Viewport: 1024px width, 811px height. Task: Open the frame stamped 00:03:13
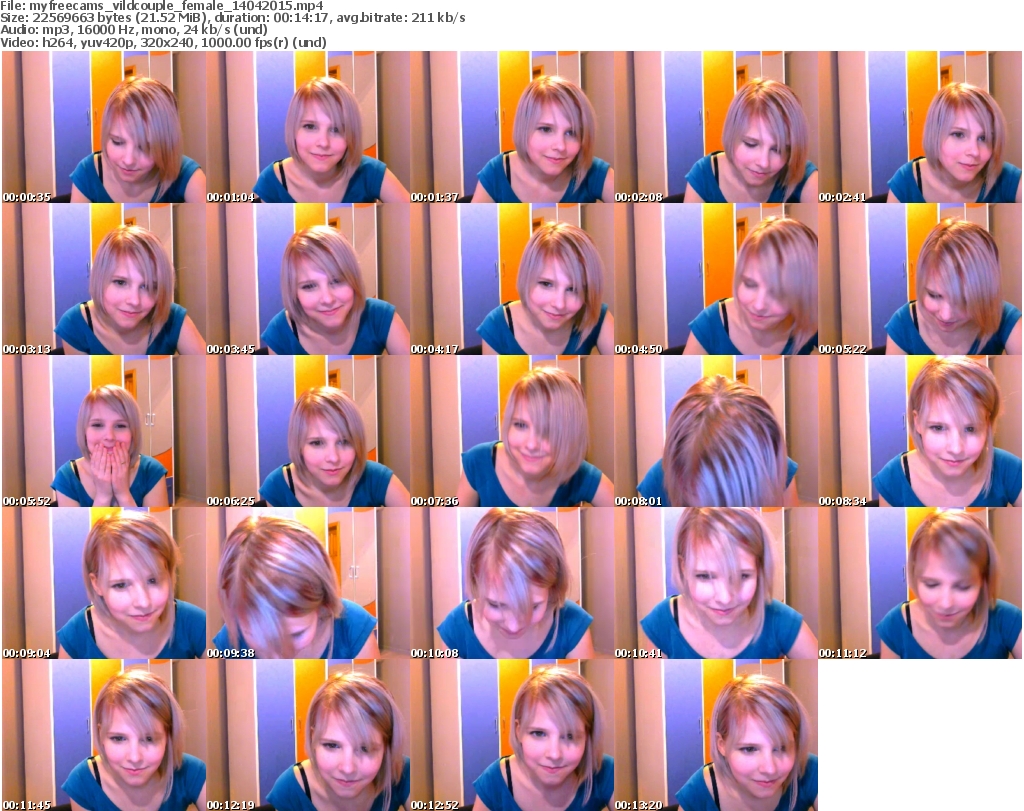click(x=104, y=279)
